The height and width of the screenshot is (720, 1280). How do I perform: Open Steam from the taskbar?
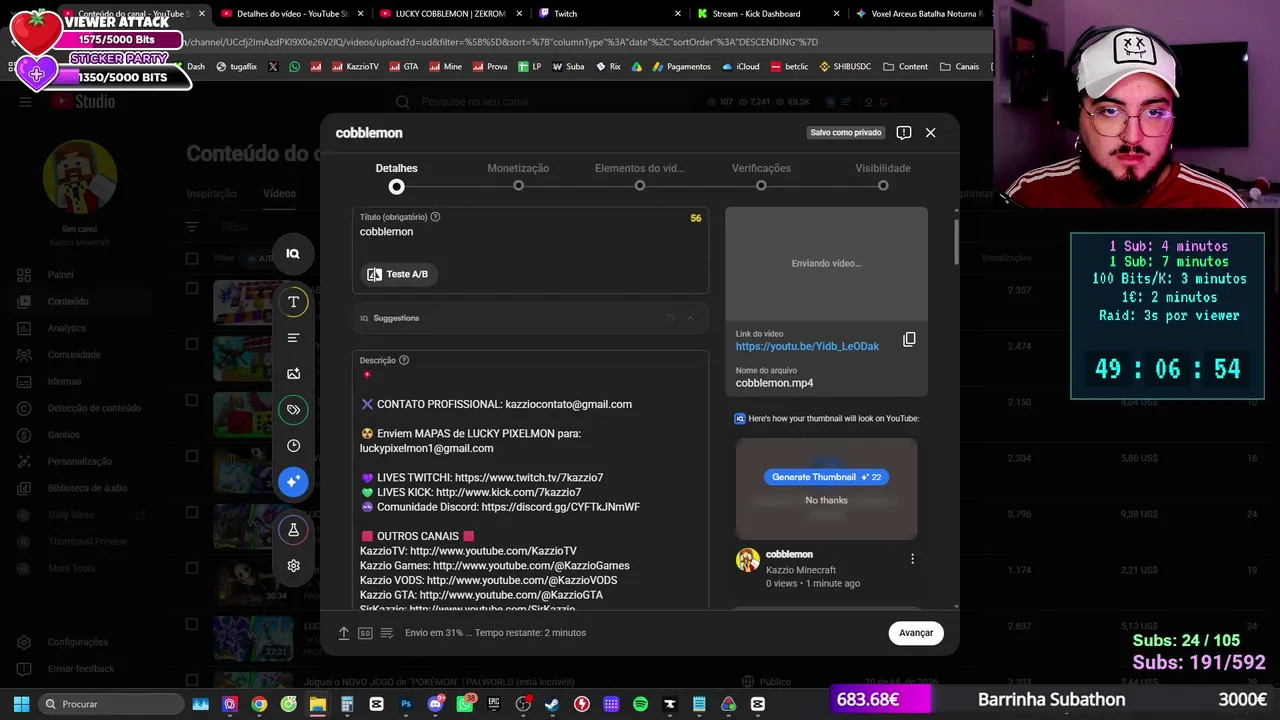(x=552, y=704)
